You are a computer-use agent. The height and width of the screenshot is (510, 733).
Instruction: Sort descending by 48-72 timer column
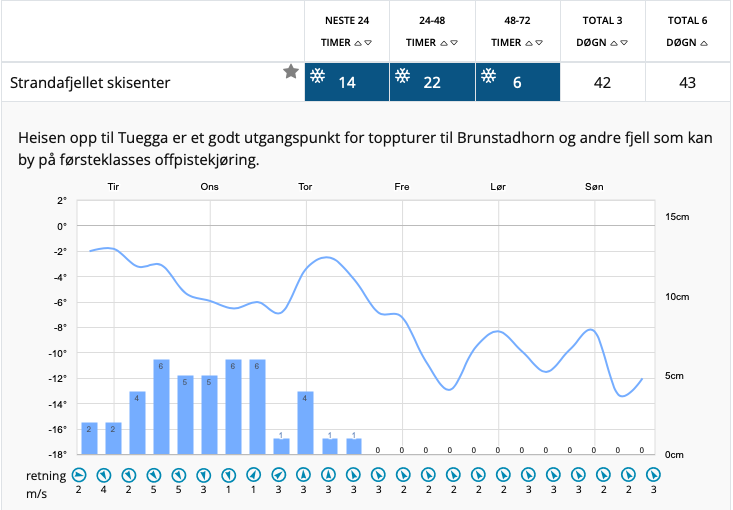coord(540,43)
